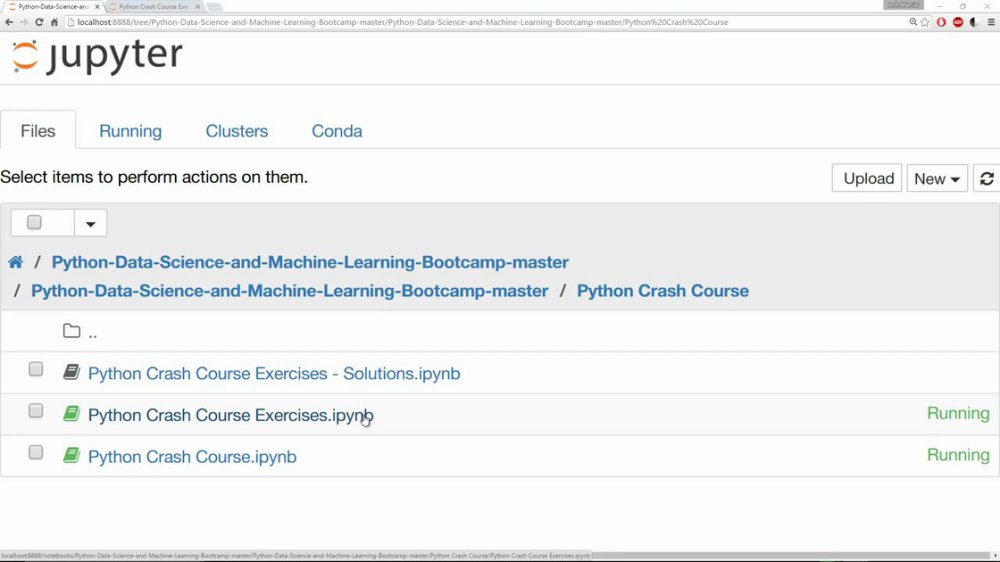Click Running status of Exercises.ipynb
Viewport: 1000px width, 562px height.
point(958,413)
